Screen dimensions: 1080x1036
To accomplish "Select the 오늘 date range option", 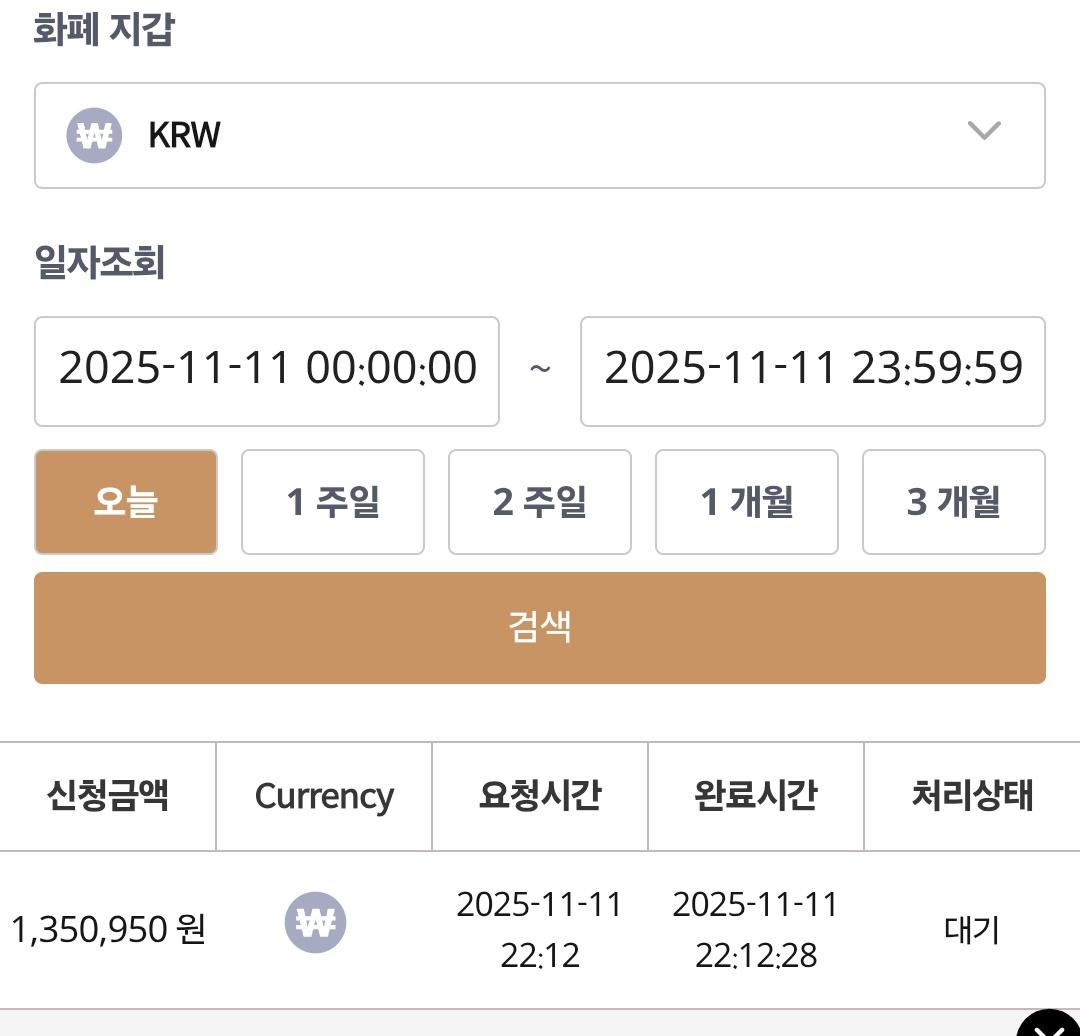I will pos(126,502).
